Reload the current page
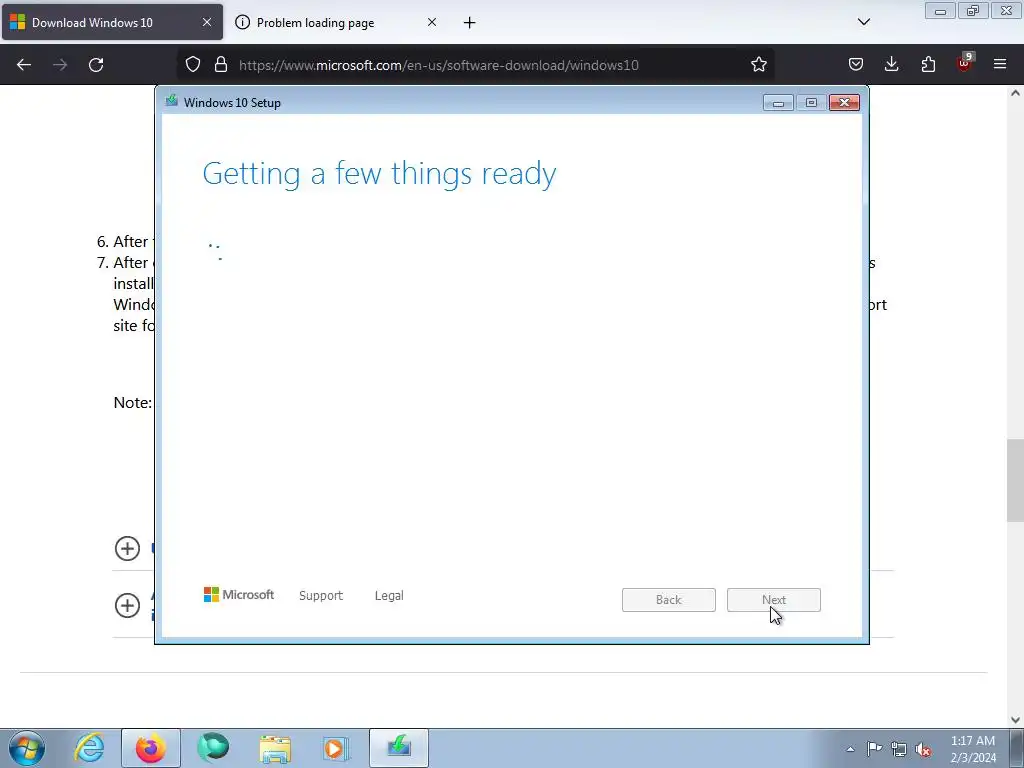The image size is (1024, 768). click(96, 65)
